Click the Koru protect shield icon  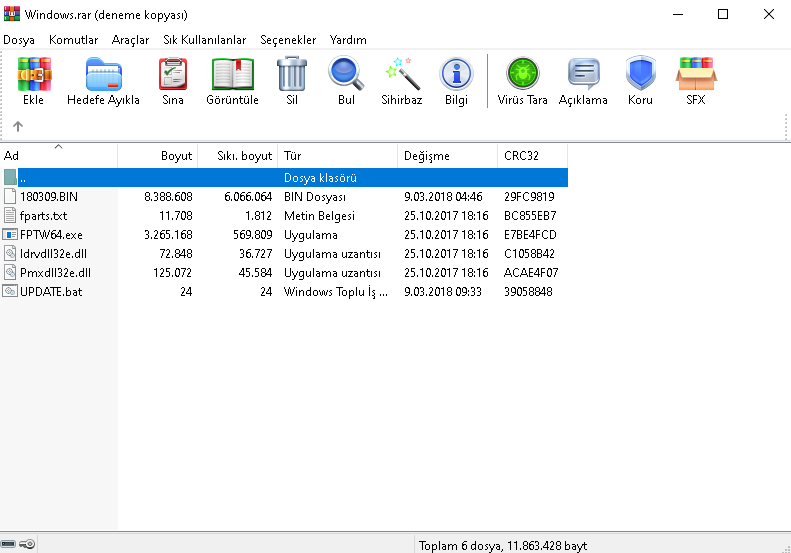coord(641,74)
